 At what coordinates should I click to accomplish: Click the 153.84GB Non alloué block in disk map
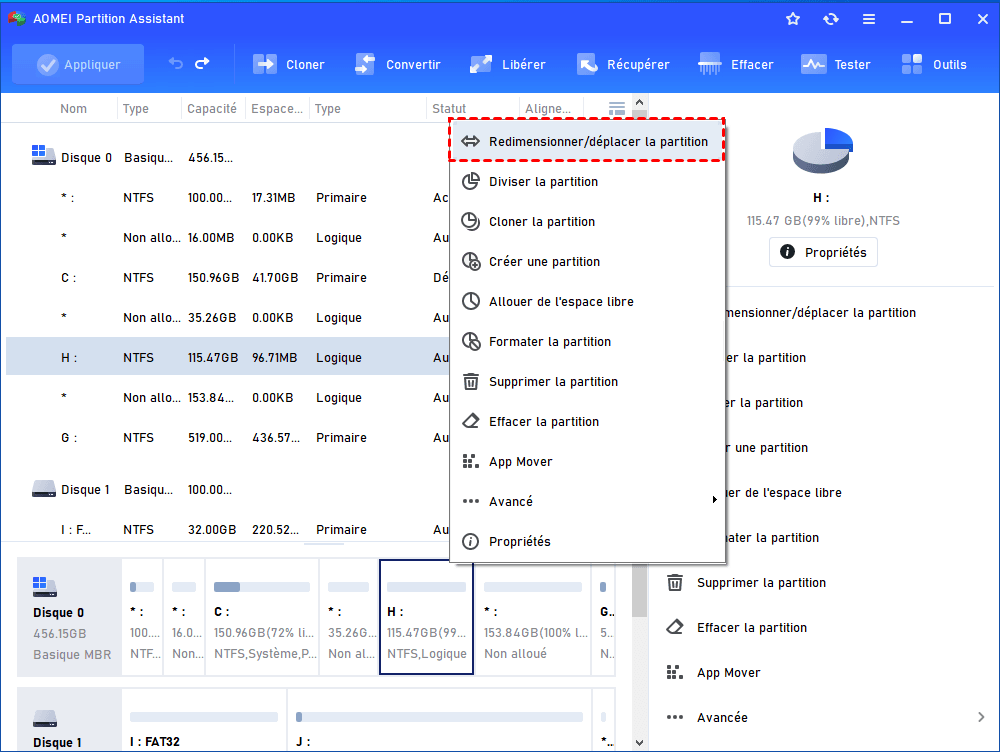coord(533,617)
